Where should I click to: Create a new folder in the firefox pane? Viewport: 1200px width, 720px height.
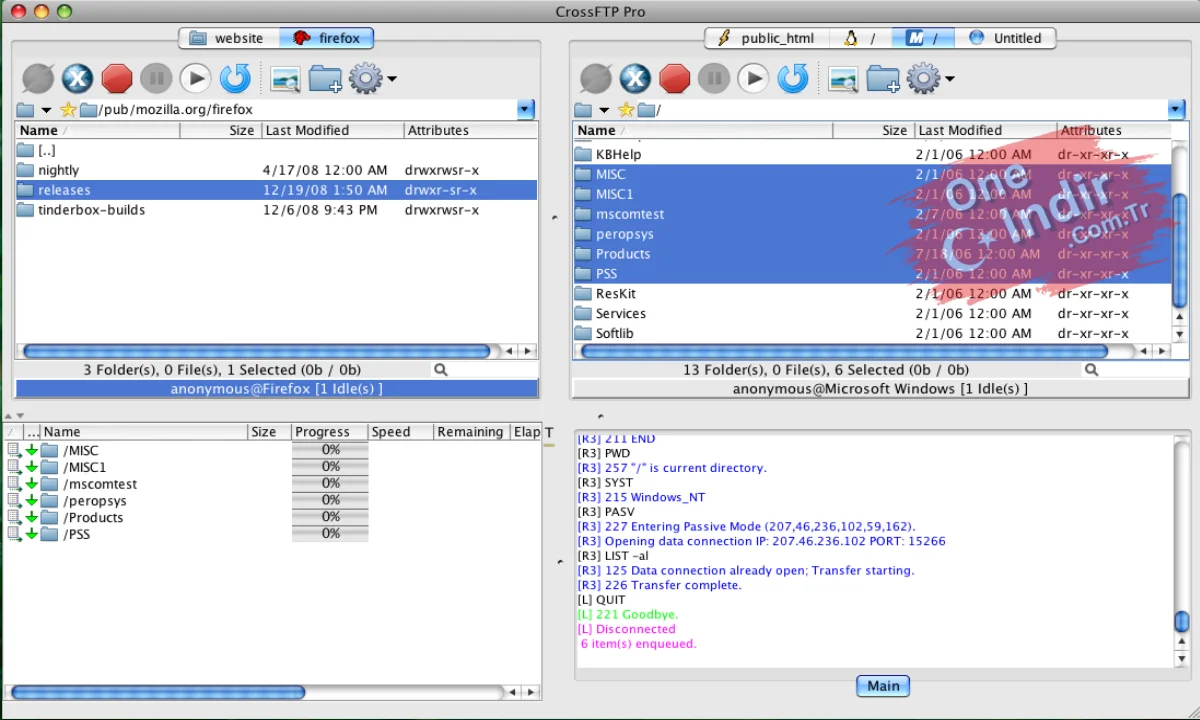coord(325,79)
